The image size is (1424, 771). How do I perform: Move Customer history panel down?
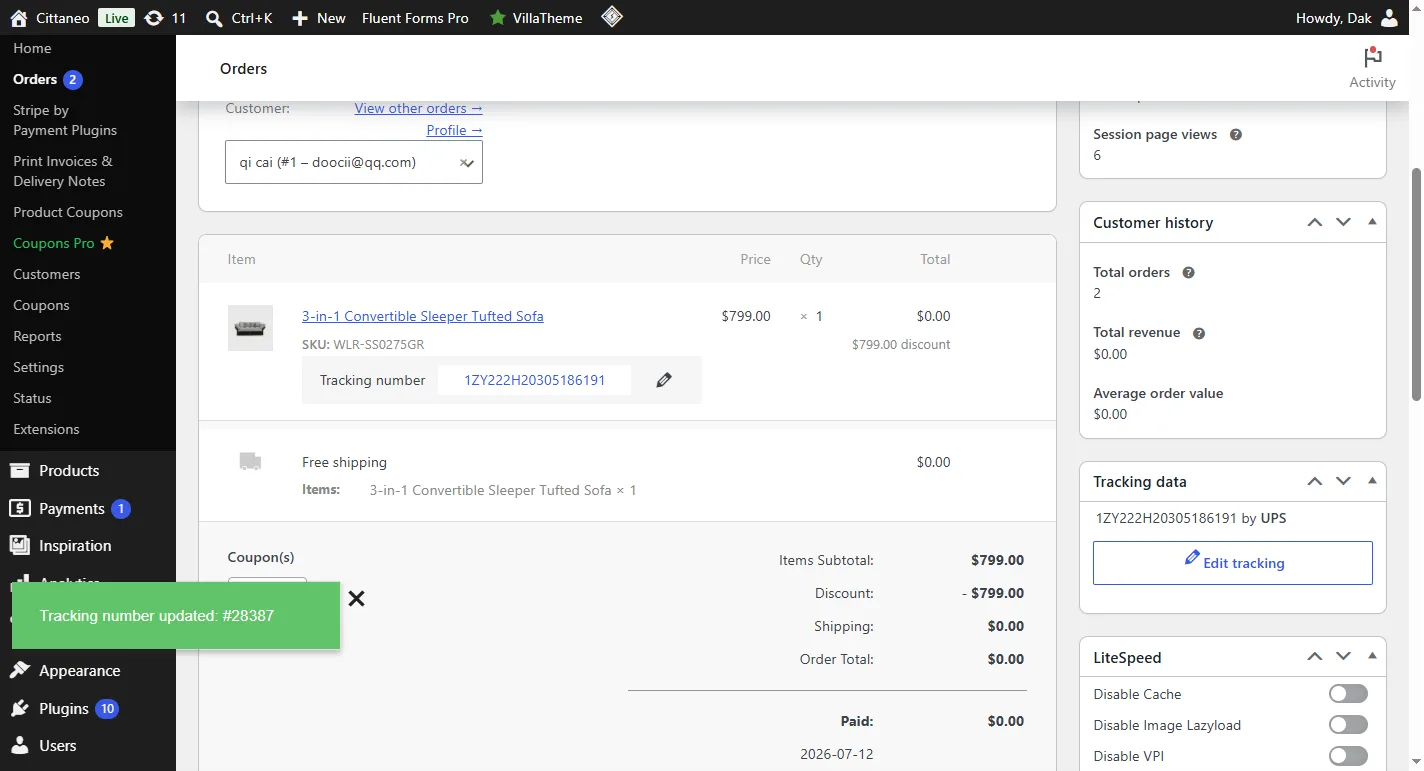(x=1343, y=222)
